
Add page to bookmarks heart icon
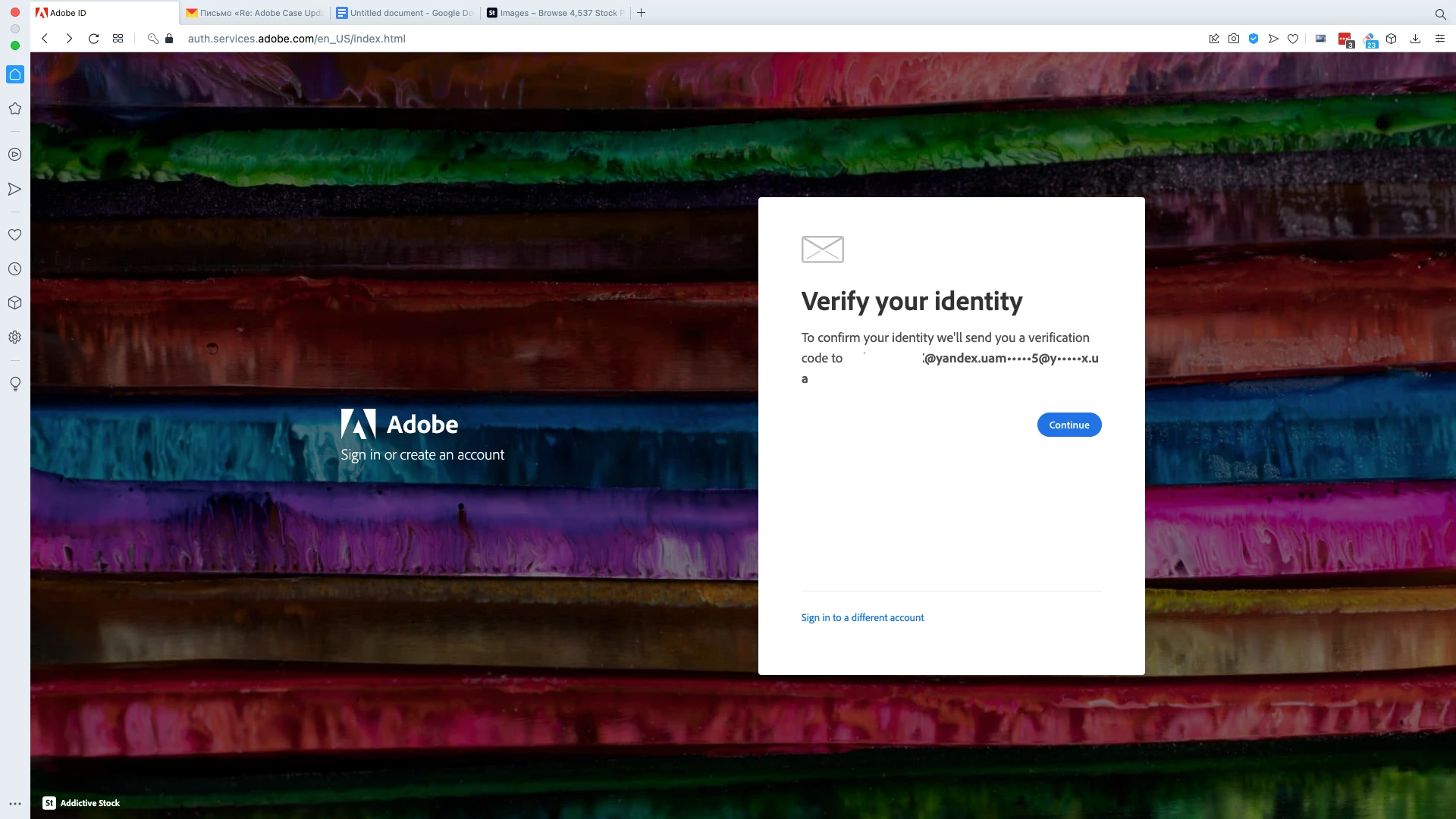pos(1293,39)
